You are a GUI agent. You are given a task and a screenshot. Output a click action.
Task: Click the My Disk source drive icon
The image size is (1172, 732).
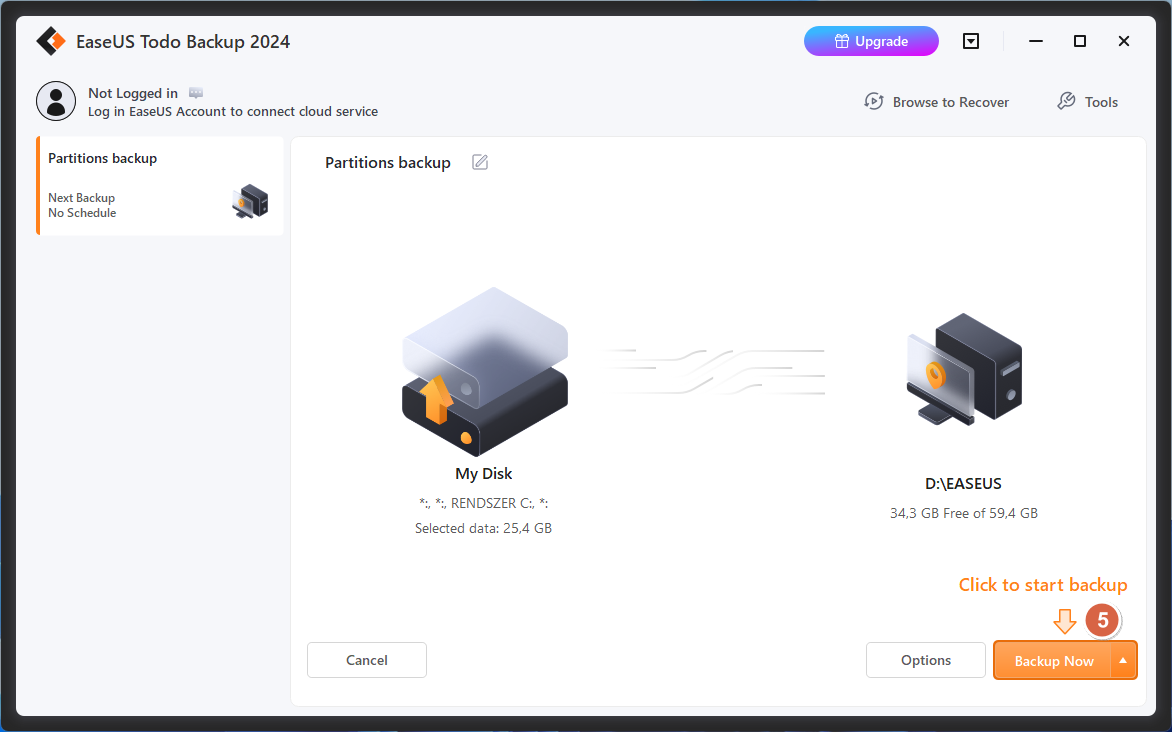pos(484,372)
